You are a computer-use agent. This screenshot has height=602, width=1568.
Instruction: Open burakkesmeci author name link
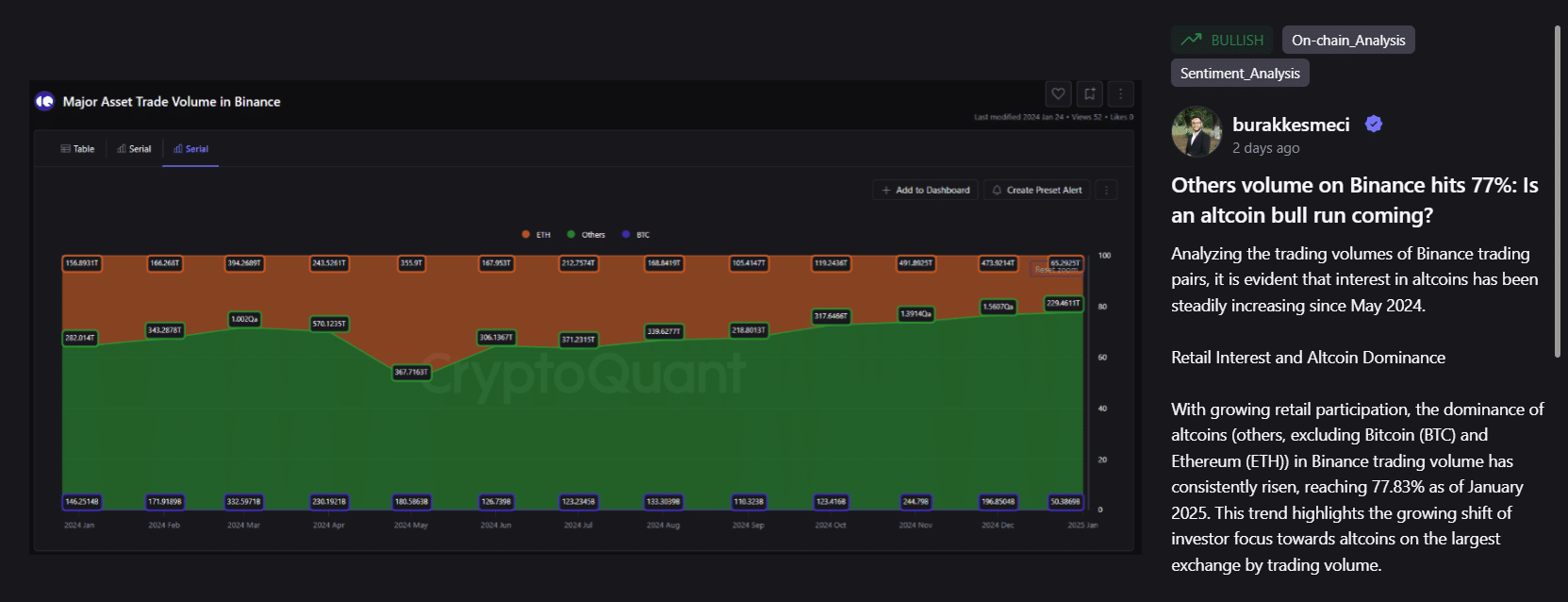(1291, 125)
